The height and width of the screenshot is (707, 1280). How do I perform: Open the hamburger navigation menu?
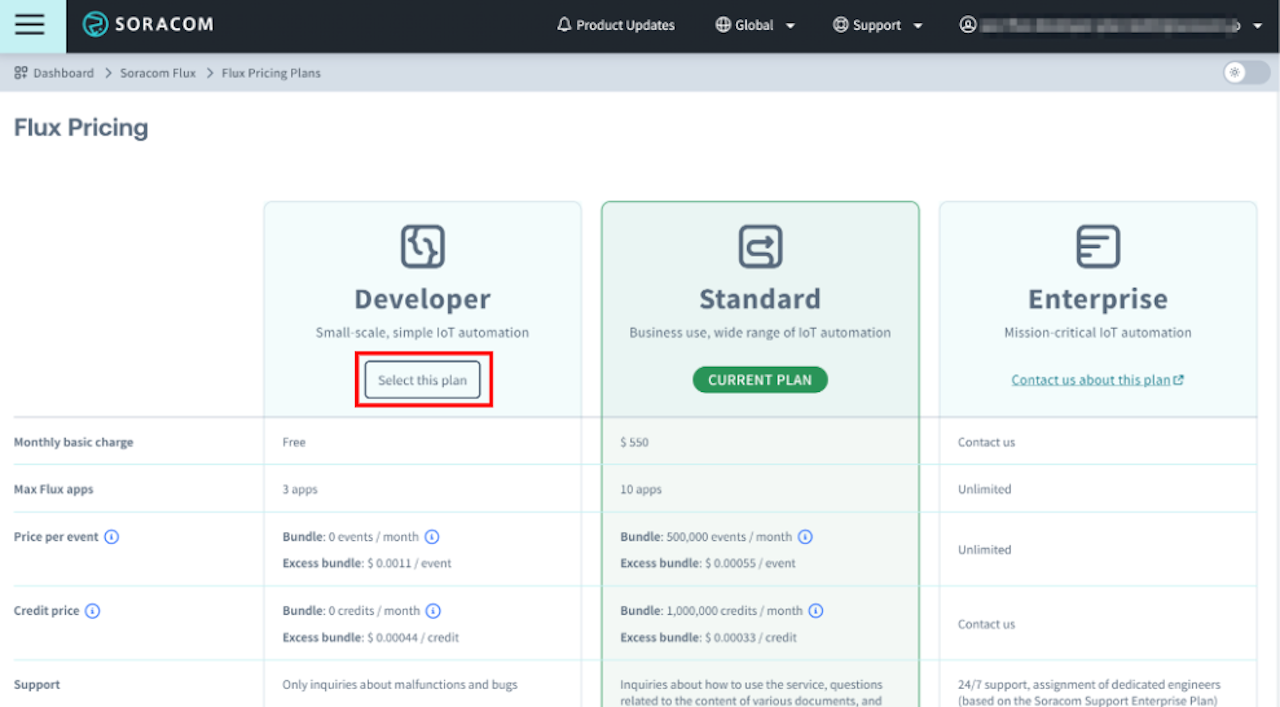coord(31,25)
